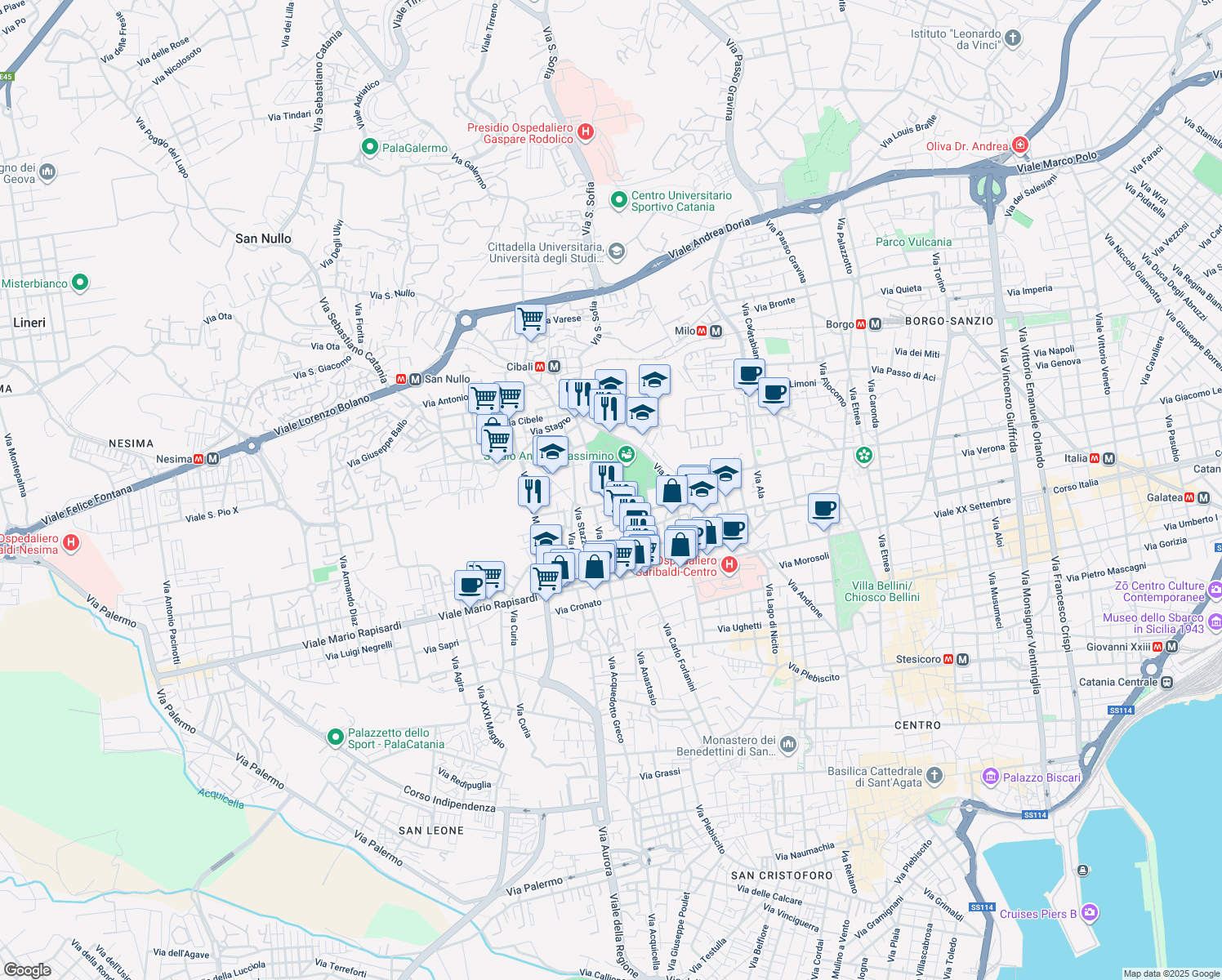Open the Palazzetto dello Sport - PalaCatania label
1222x980 pixels.
point(395,739)
